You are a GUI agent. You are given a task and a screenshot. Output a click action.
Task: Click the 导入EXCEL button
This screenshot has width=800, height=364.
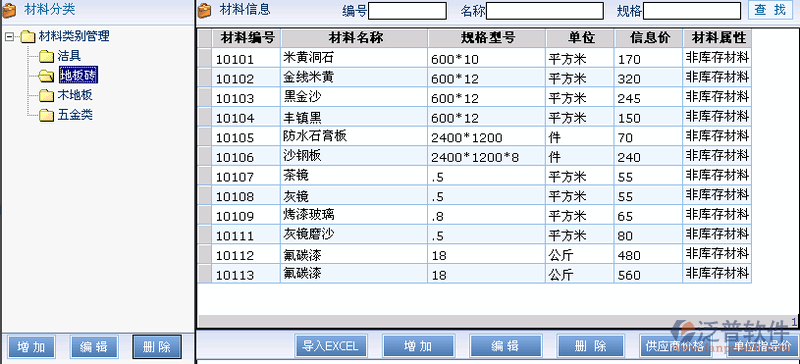[x=331, y=346]
